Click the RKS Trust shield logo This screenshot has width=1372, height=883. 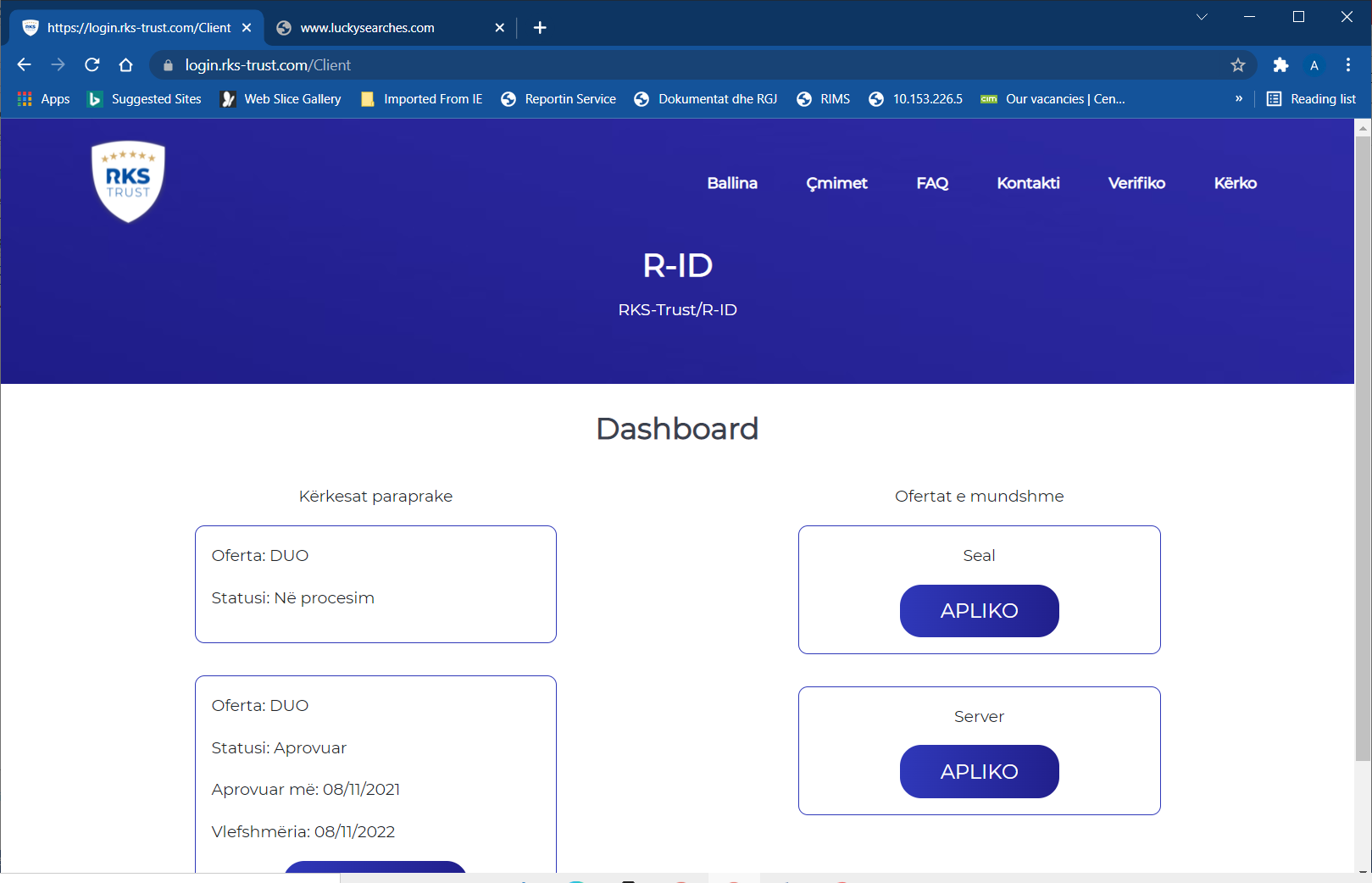click(x=128, y=181)
